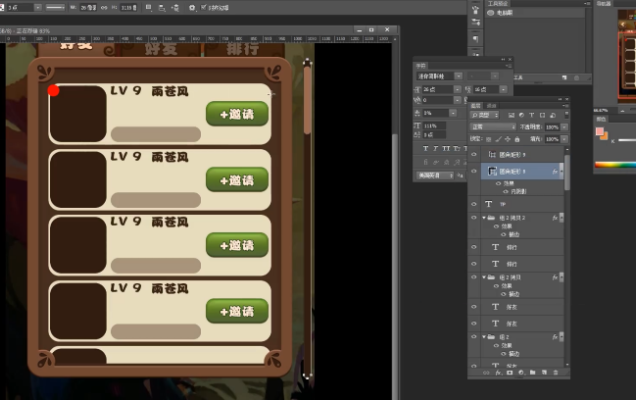Click the foreground color swatch

(x=599, y=131)
